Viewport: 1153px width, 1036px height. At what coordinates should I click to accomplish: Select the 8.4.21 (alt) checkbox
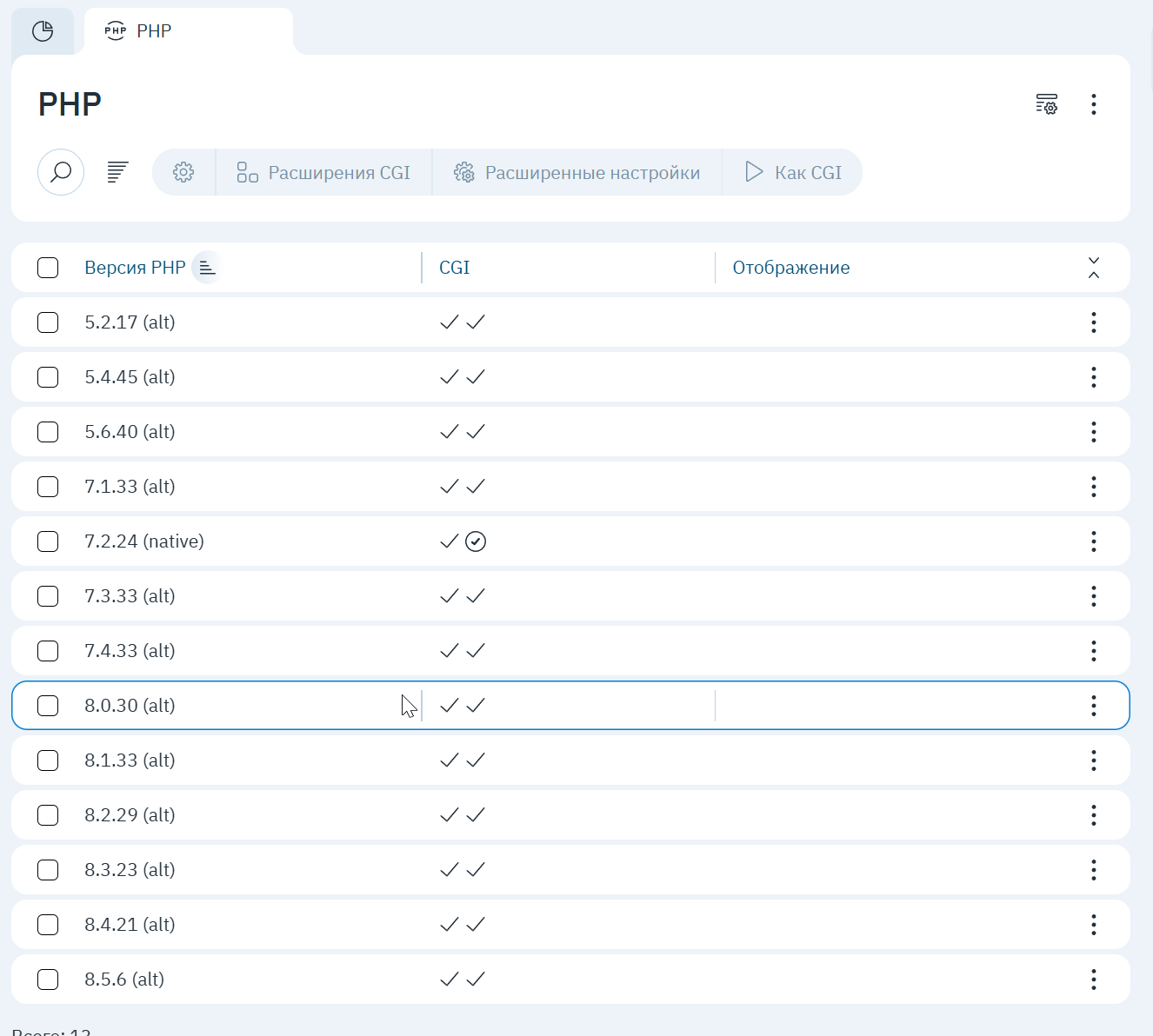tap(48, 925)
